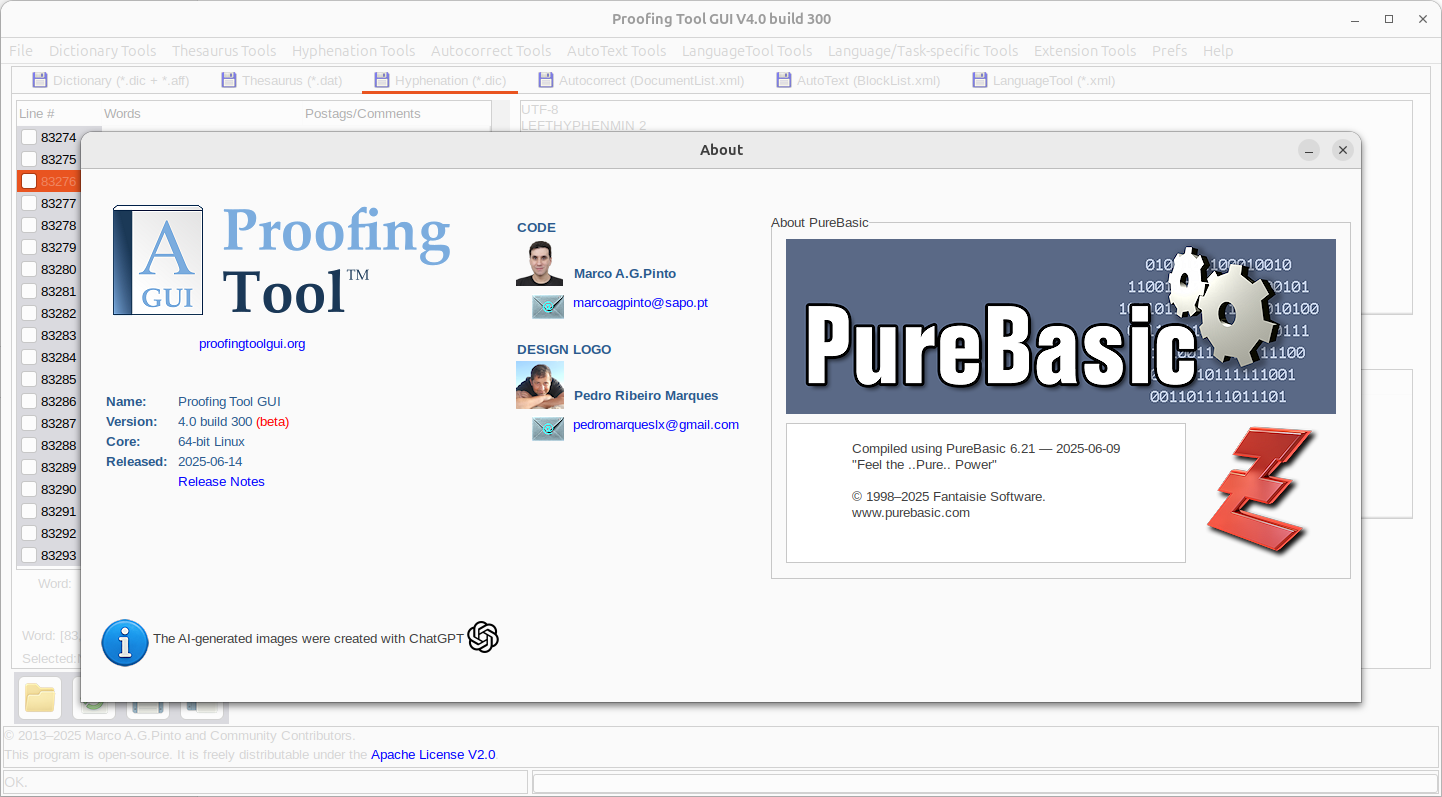
Task: Click the marcoagpinto@sapo.pt email link
Action: point(640,303)
